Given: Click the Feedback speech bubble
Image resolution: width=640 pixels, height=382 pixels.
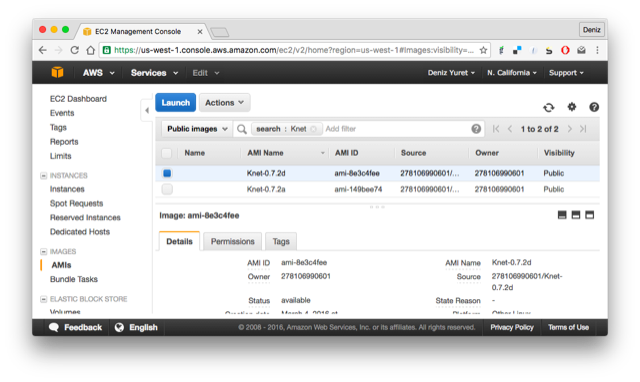Looking at the screenshot, I should (x=54, y=327).
